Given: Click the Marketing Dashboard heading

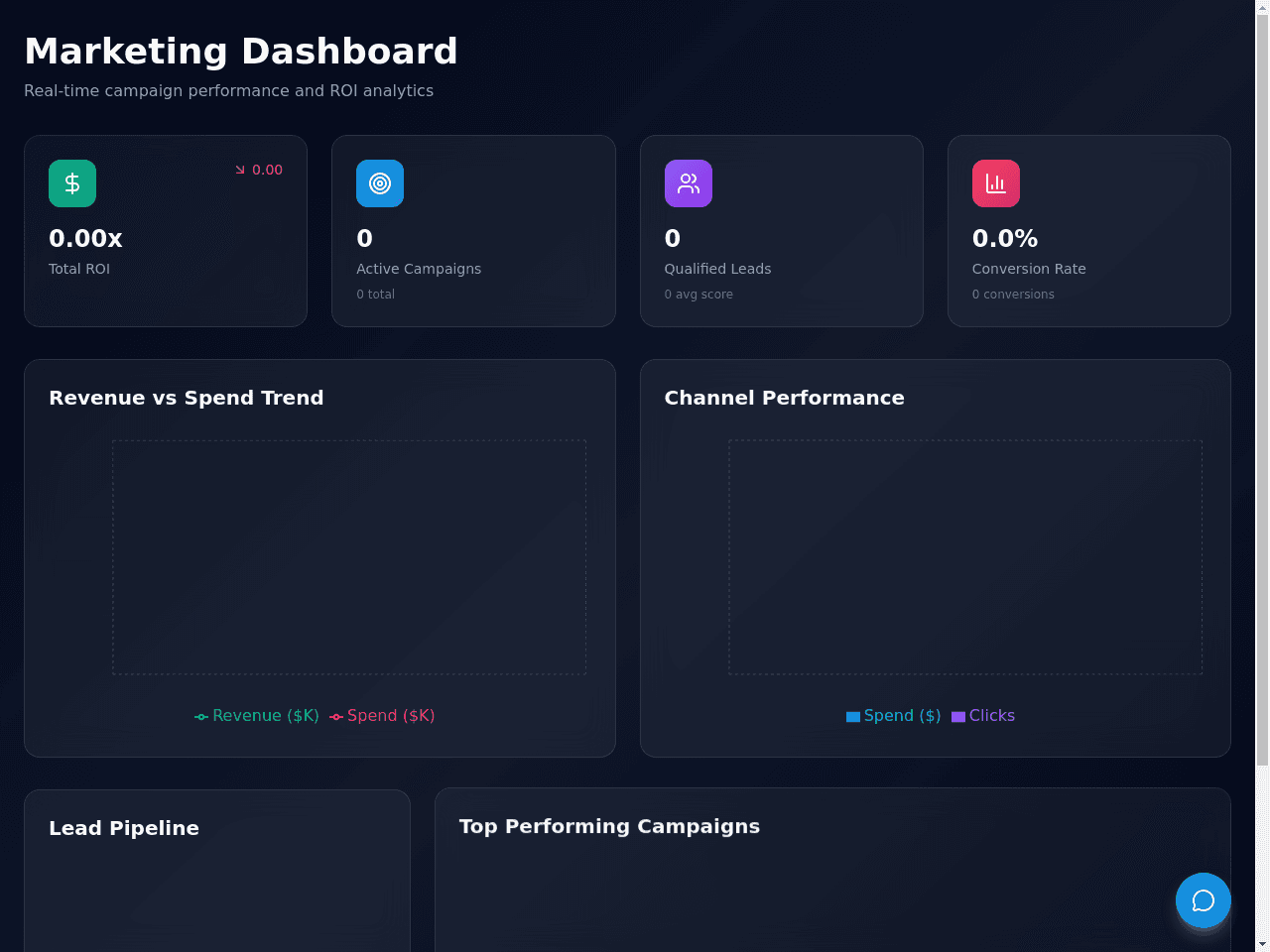Looking at the screenshot, I should click(x=241, y=52).
